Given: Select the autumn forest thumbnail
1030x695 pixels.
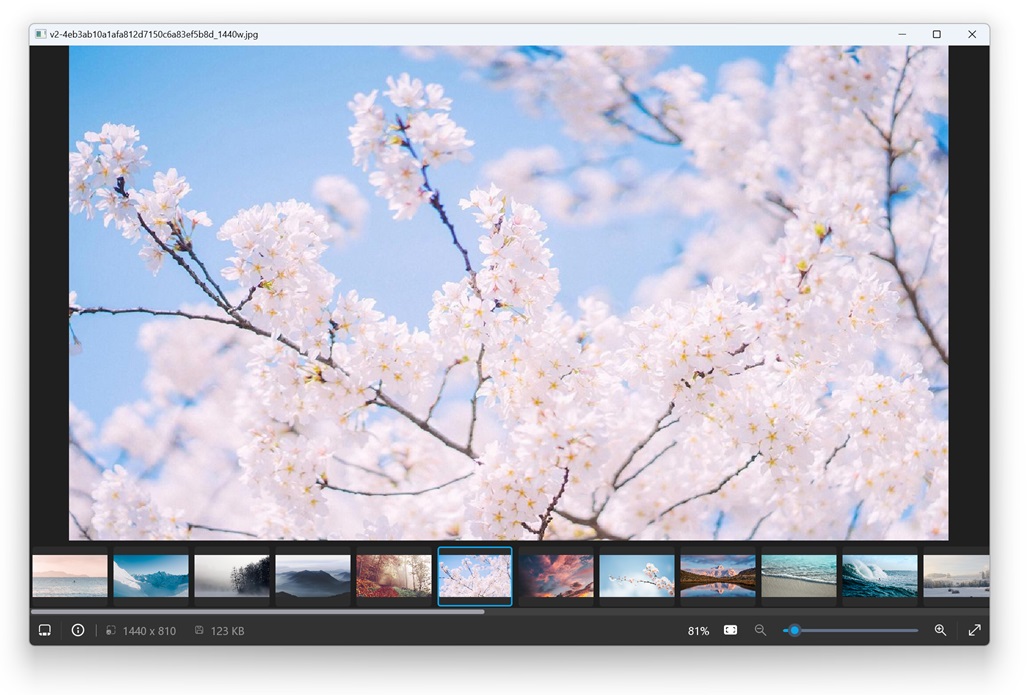Looking at the screenshot, I should [394, 575].
